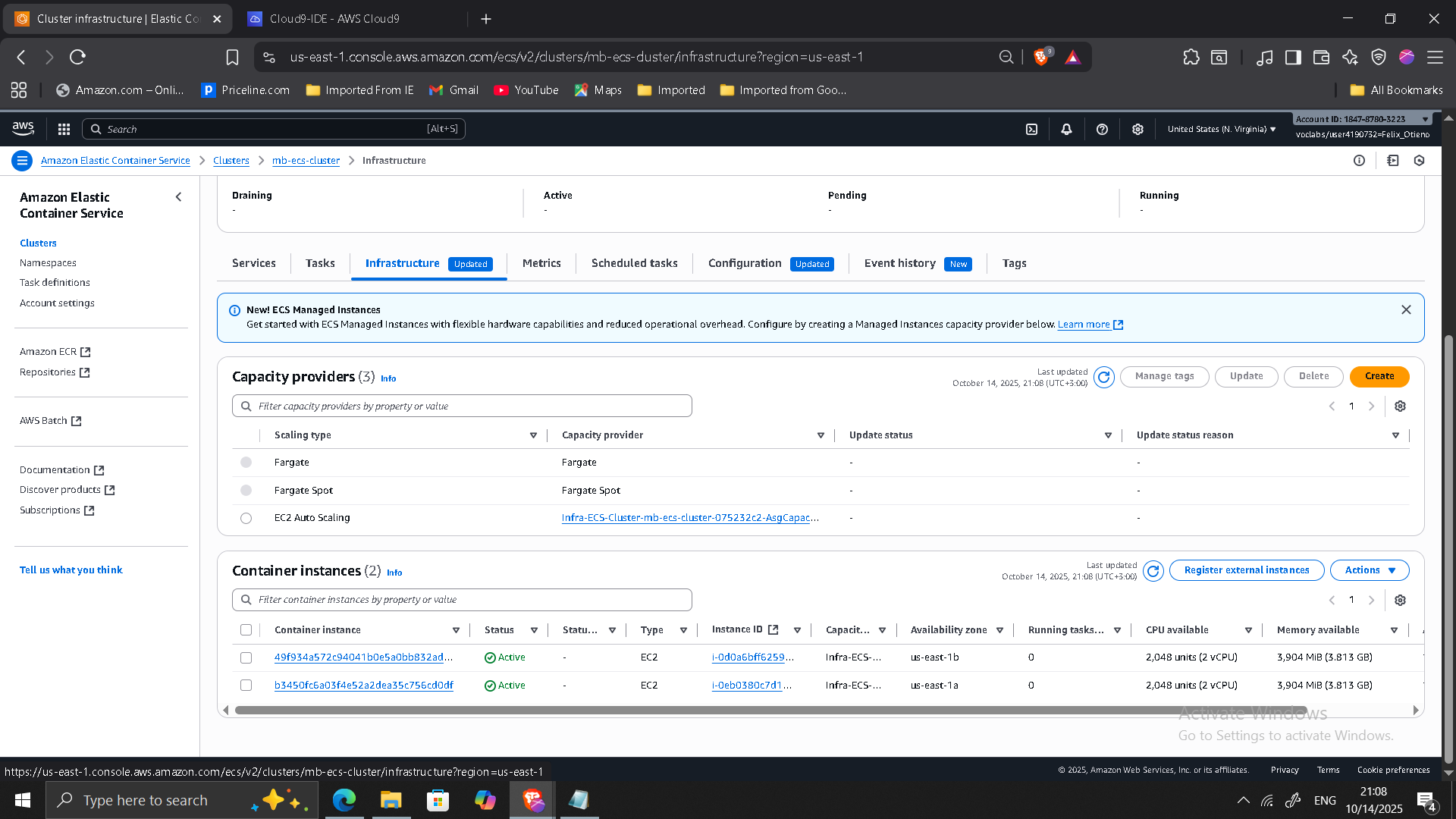The height and width of the screenshot is (819, 1456).
Task: Refresh the Capacity providers list
Action: pos(1104,377)
